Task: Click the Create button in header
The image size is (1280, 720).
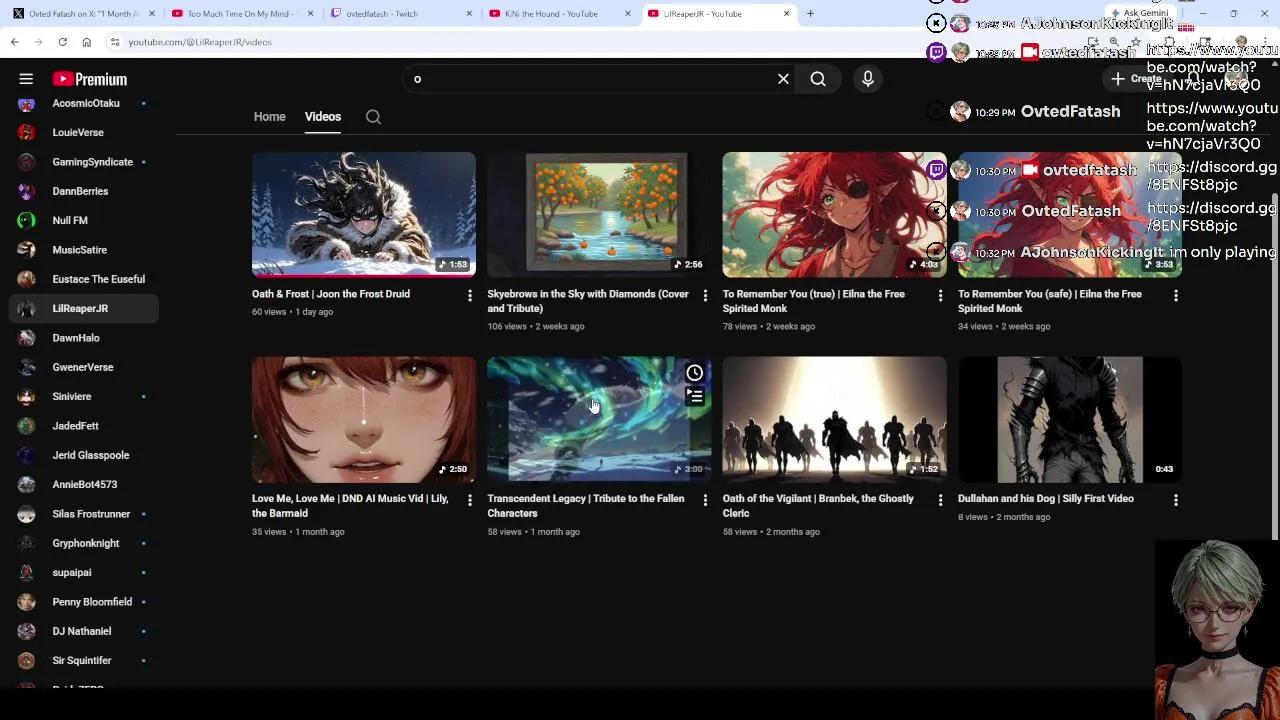Action: (x=1137, y=79)
